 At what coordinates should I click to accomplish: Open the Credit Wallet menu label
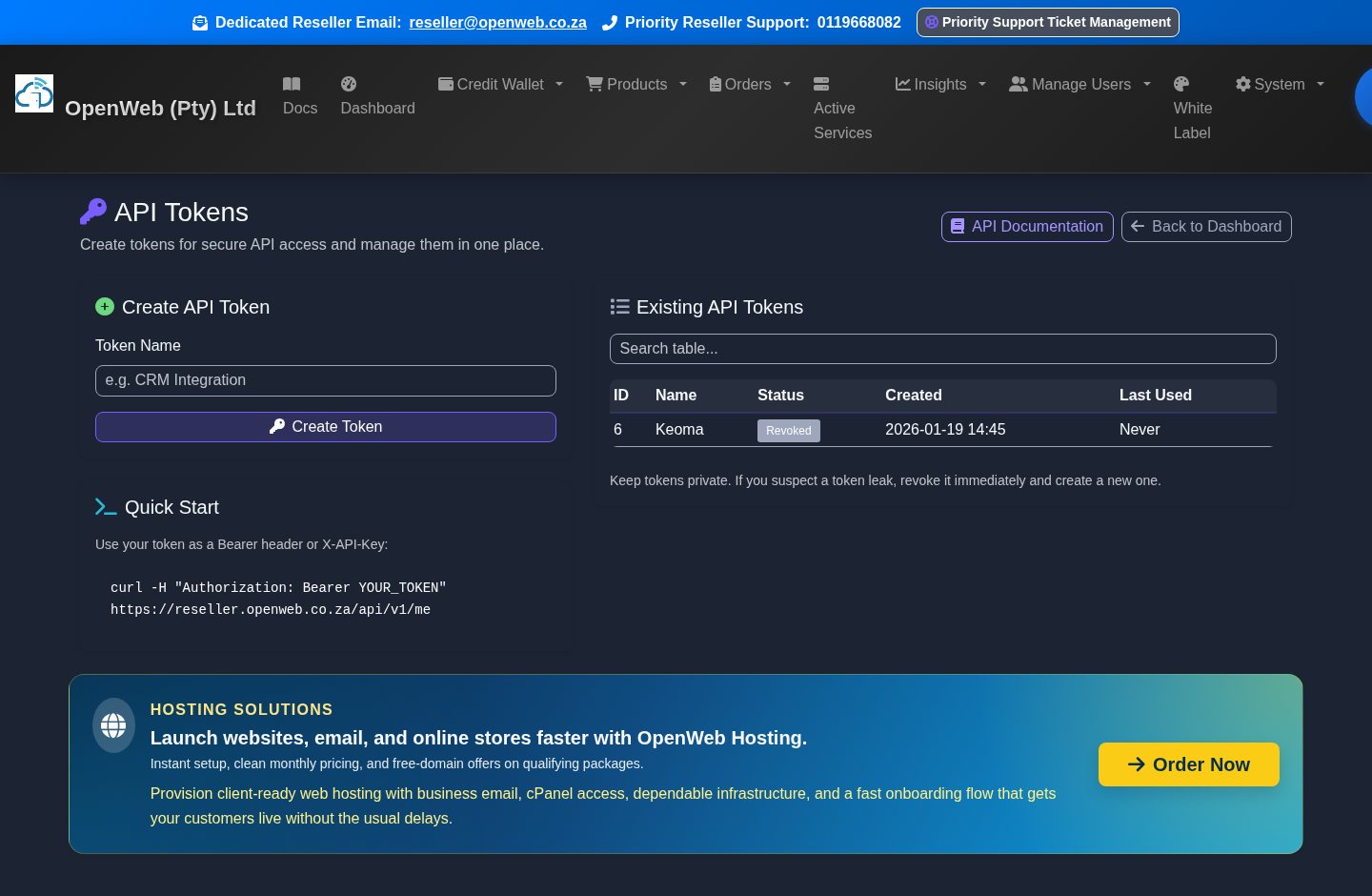coord(500,84)
